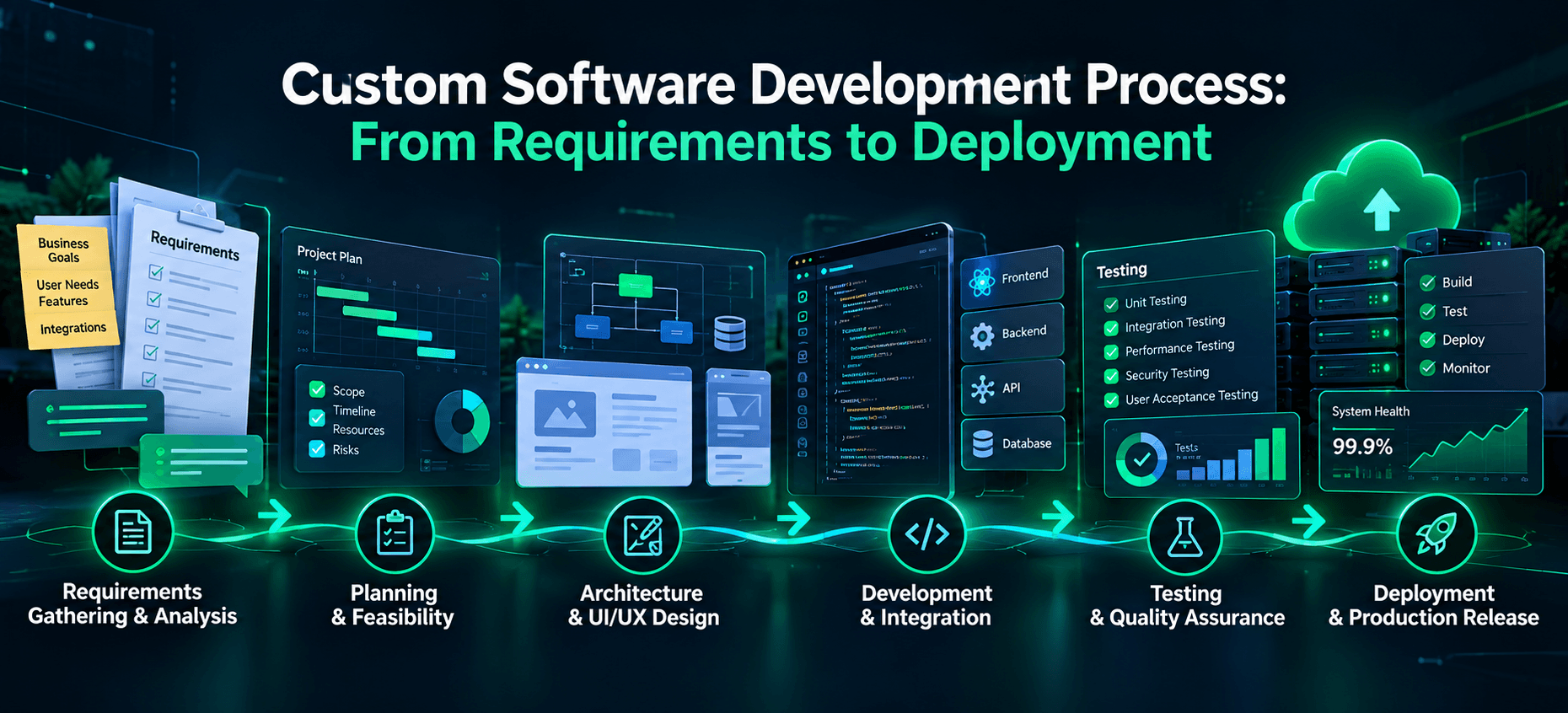
Task: Click the "Resources" list item
Action: click(358, 430)
